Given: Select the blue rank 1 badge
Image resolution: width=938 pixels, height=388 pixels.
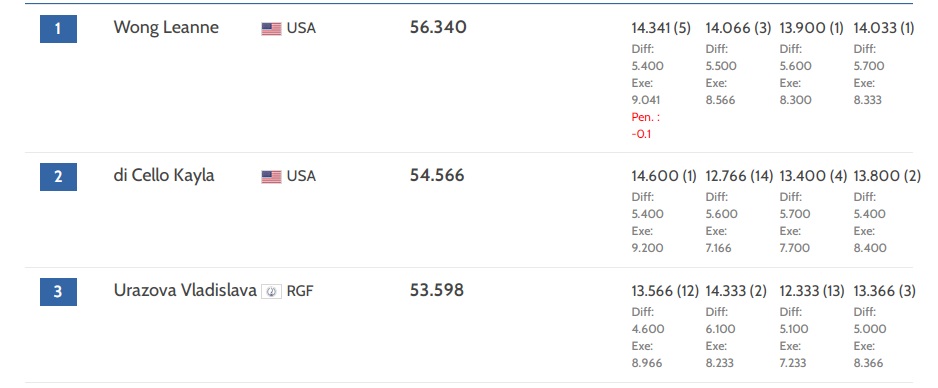Looking at the screenshot, I should point(59,29).
